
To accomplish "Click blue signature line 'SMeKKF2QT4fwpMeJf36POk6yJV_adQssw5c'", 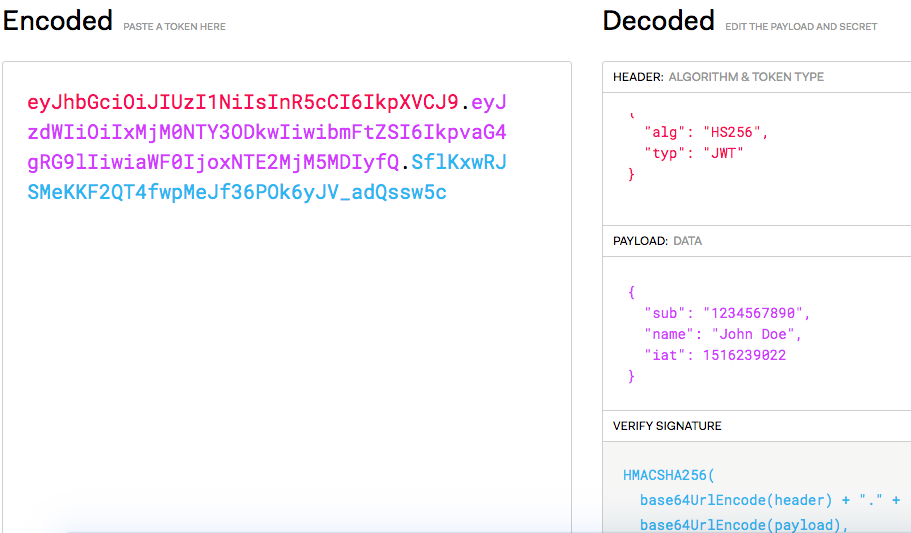I will 237,192.
